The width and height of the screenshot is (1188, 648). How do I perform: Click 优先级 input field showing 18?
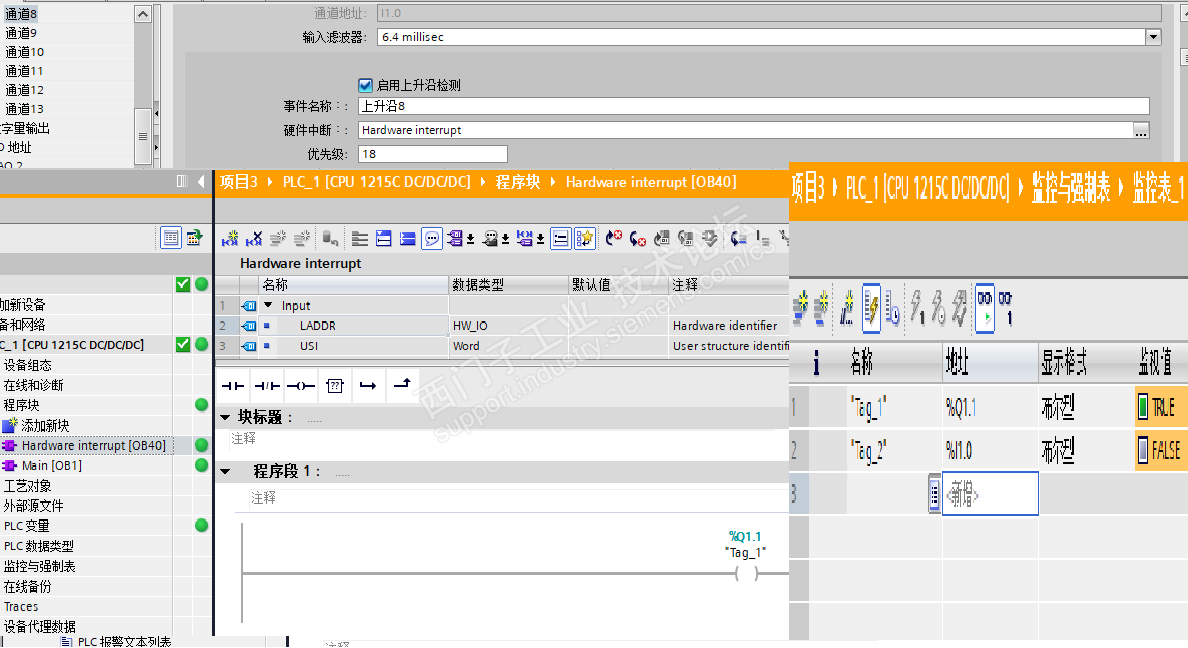(x=433, y=154)
